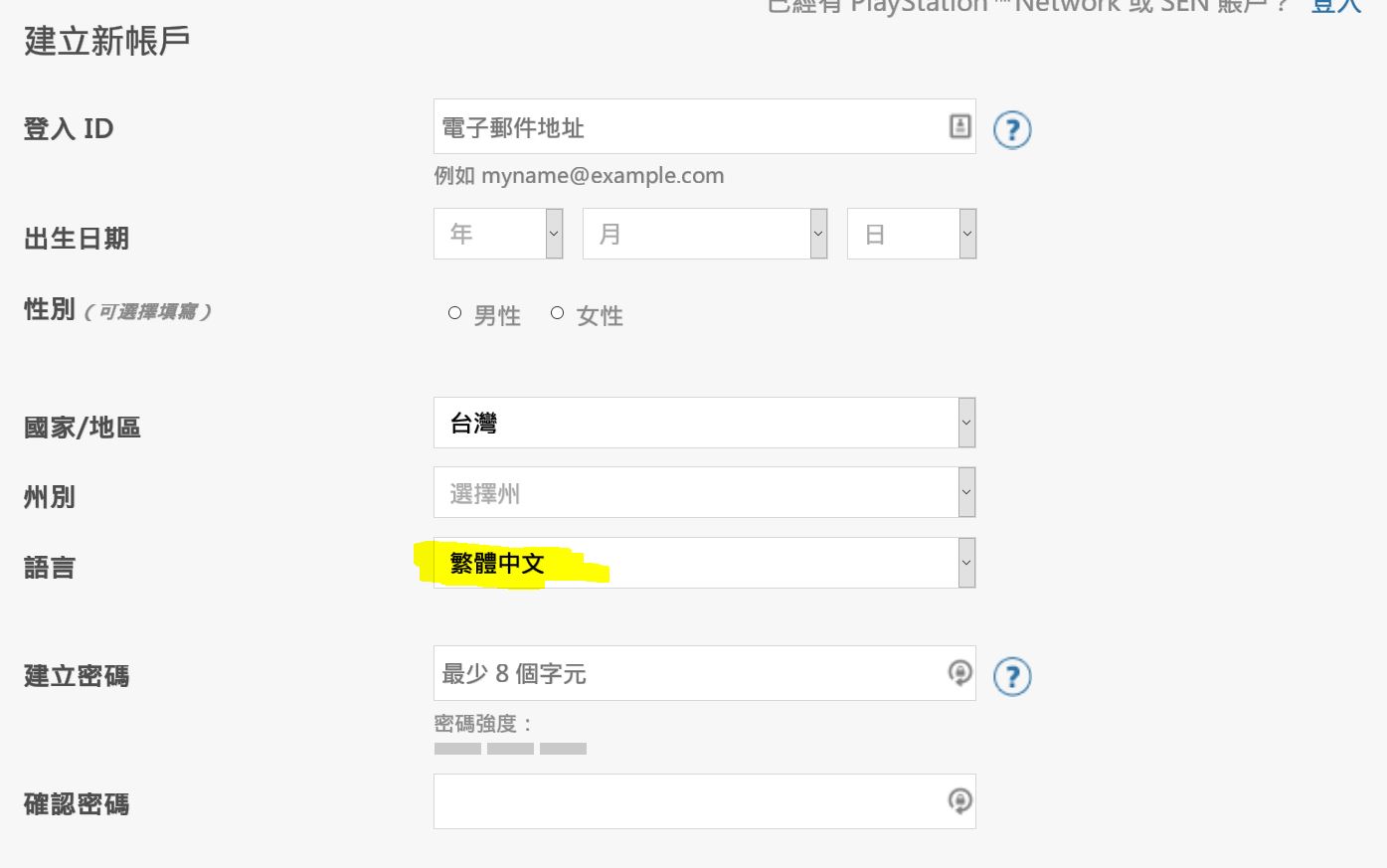1387x868 pixels.
Task: Click the 密碼強度 strength indicator bars
Action: 510,749
